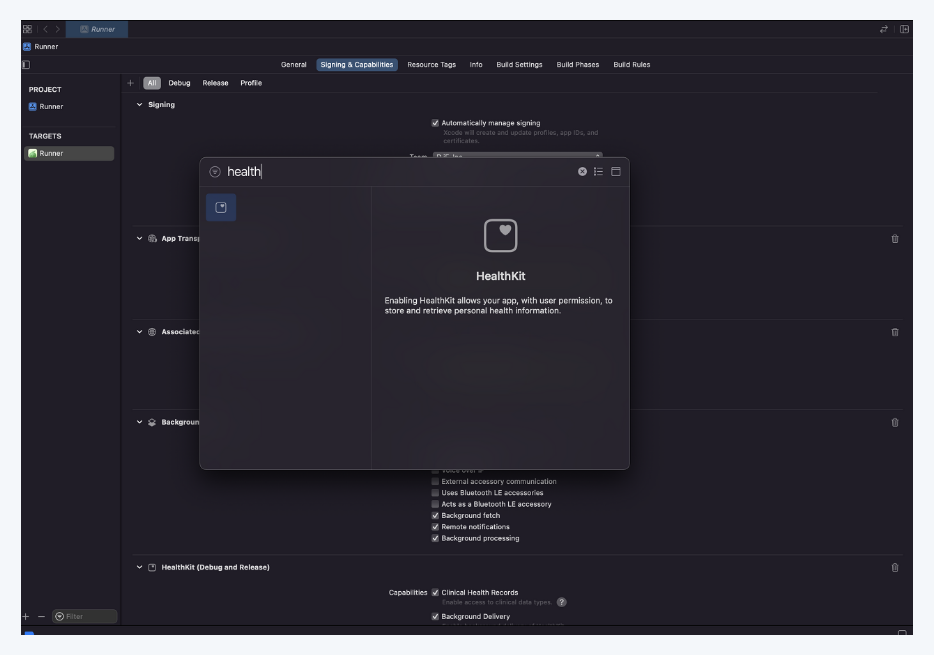Click the Background Modes section icon
The image size is (934, 655).
[152, 422]
